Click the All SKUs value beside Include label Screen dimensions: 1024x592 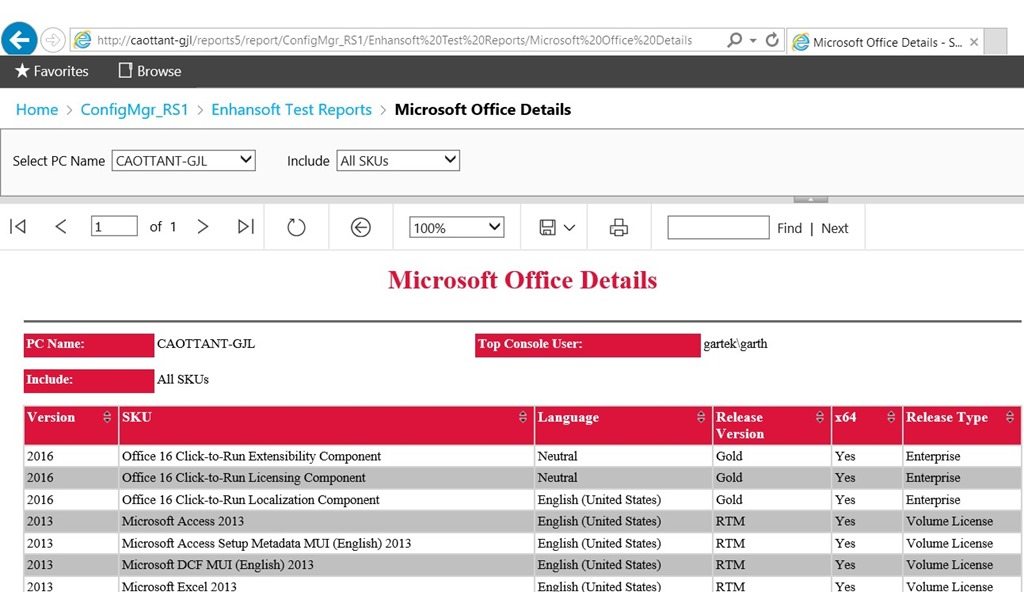[183, 380]
